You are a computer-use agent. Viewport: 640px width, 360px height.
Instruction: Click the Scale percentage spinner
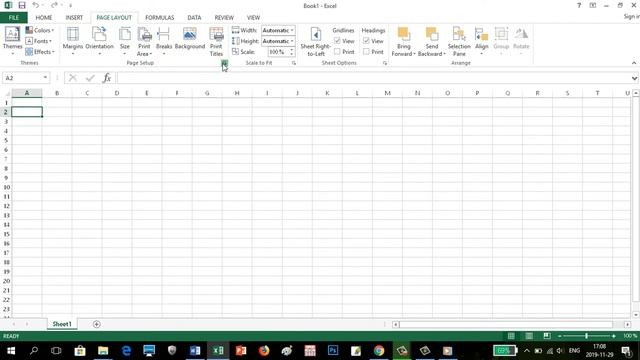tap(291, 52)
